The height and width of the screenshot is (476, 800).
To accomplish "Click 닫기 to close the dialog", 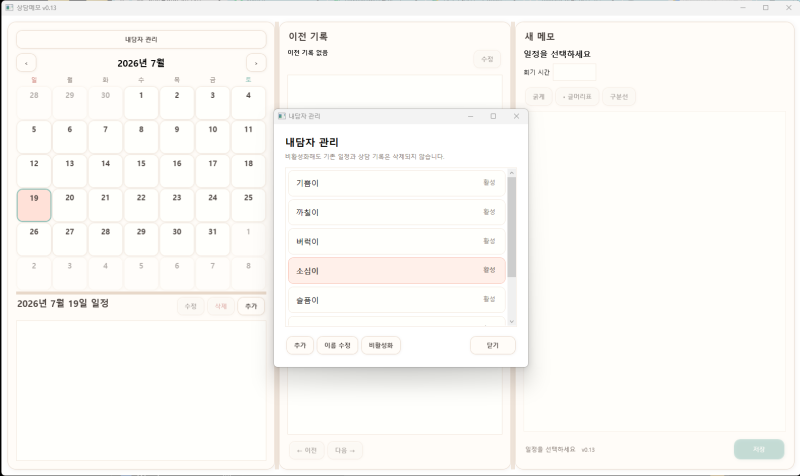I will 492,345.
